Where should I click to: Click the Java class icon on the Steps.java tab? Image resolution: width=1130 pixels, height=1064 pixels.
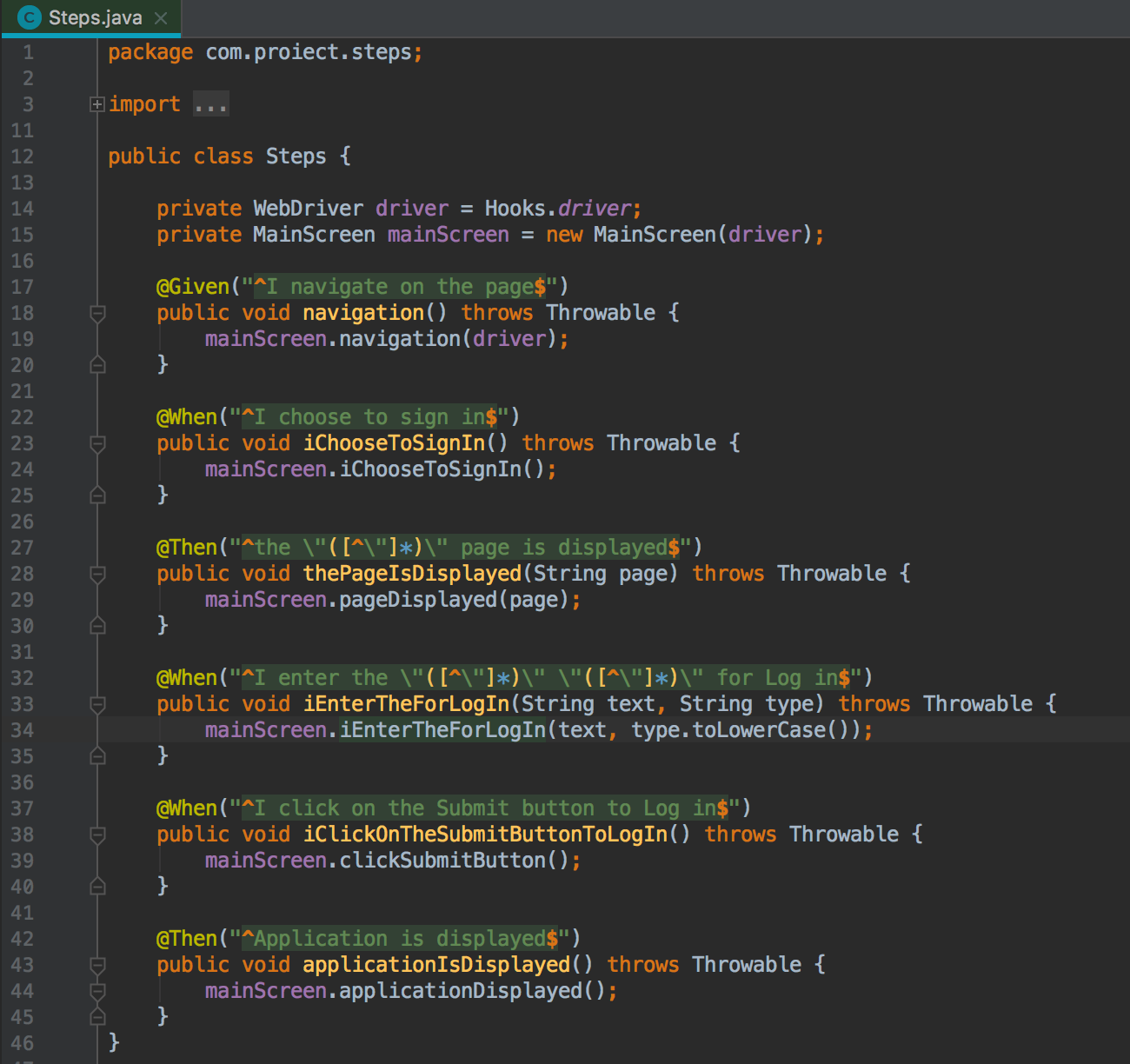click(x=29, y=17)
